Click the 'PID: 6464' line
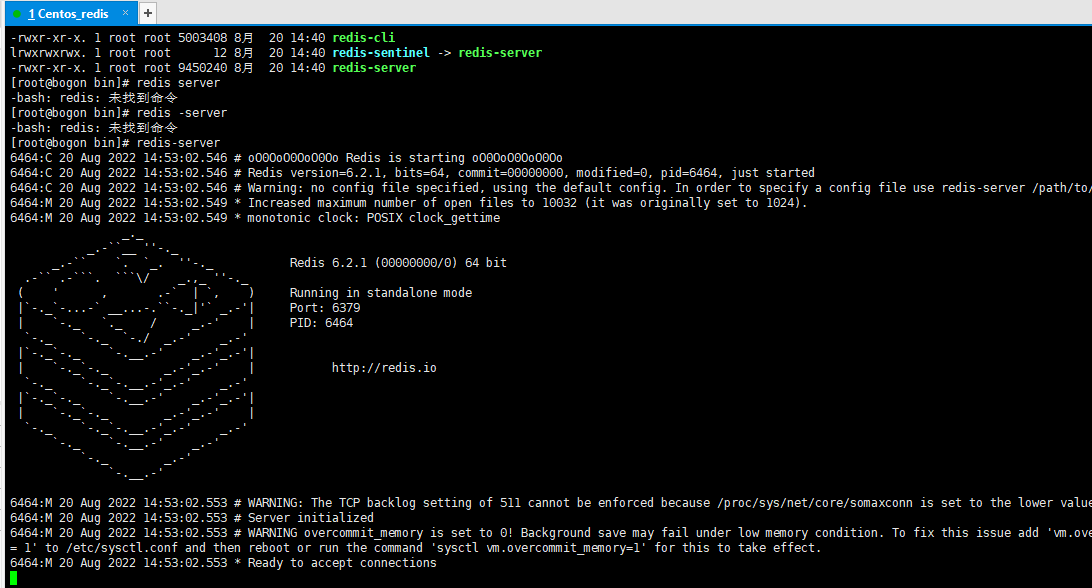The width and height of the screenshot is (1092, 588). tap(321, 323)
